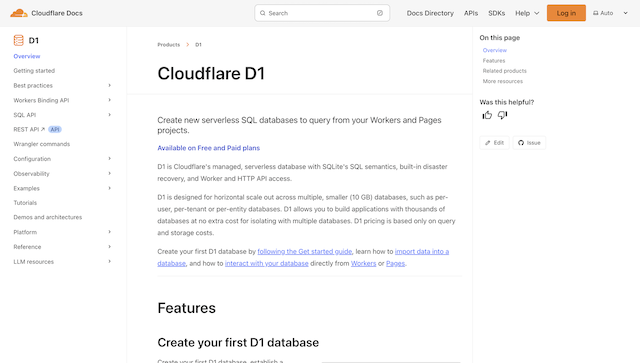
Task: Open the Auto theme selector
Action: [x=610, y=13]
